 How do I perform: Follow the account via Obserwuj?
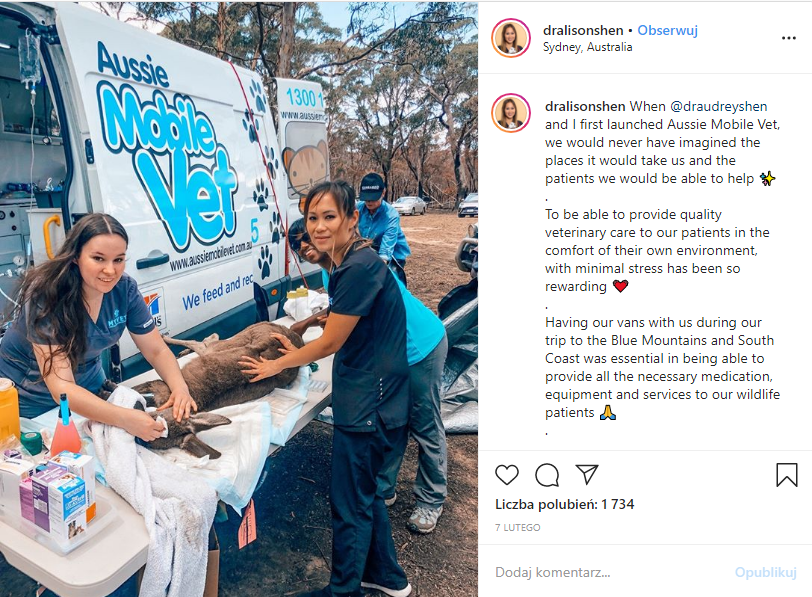(667, 31)
